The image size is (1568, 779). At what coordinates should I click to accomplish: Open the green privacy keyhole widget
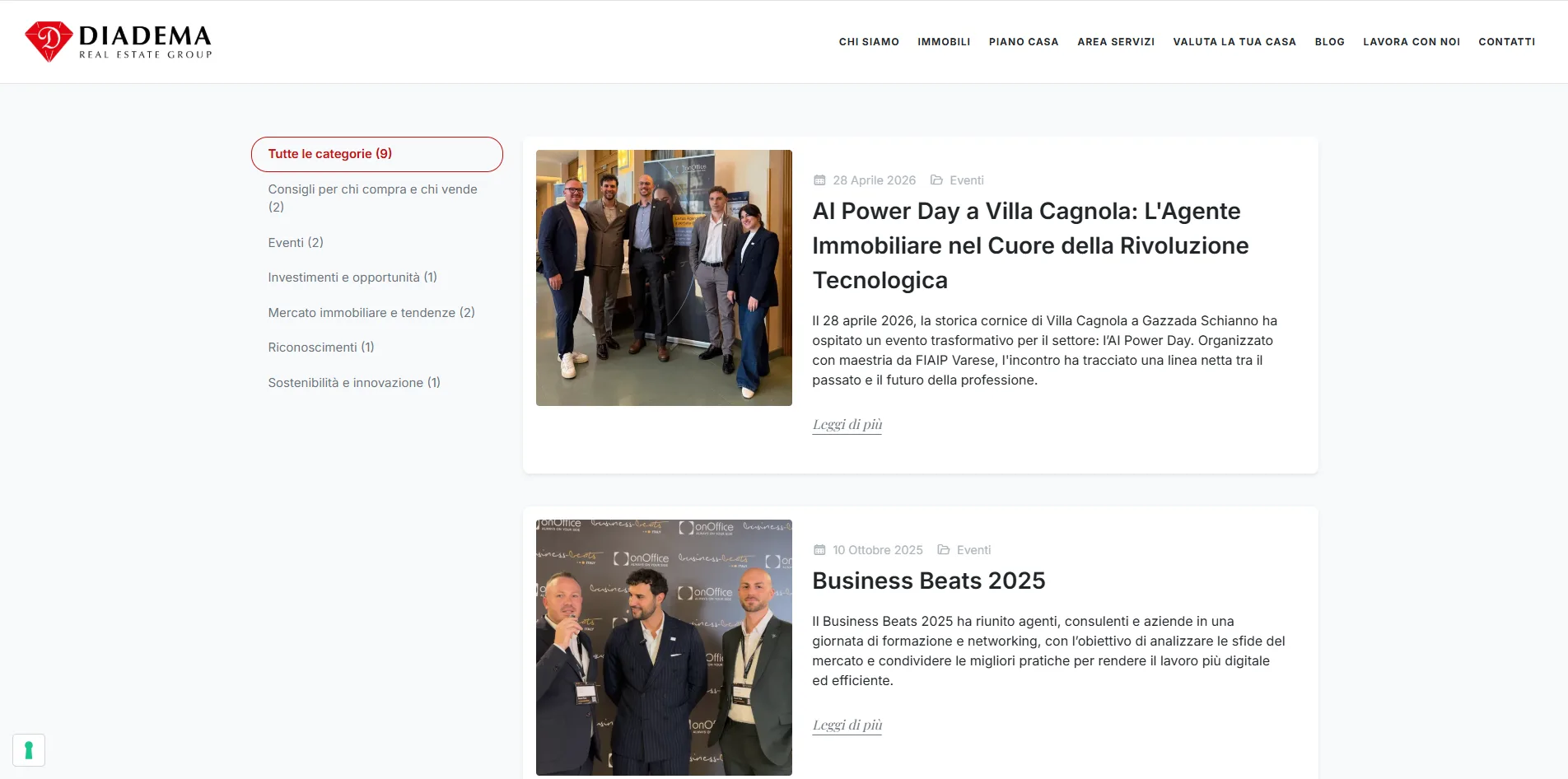(x=29, y=750)
